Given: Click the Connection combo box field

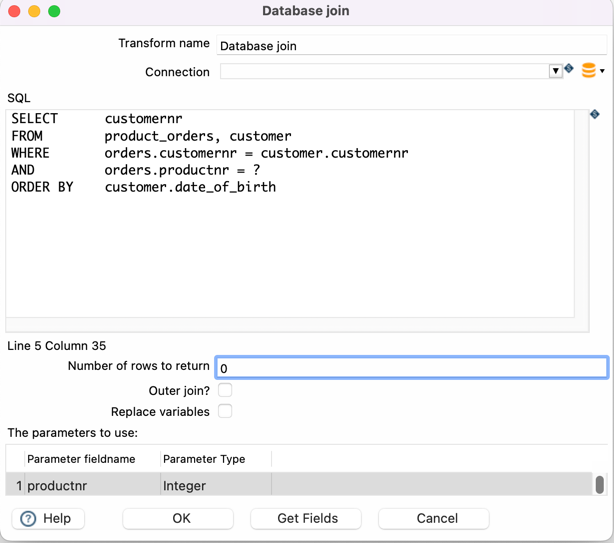Looking at the screenshot, I should [384, 72].
